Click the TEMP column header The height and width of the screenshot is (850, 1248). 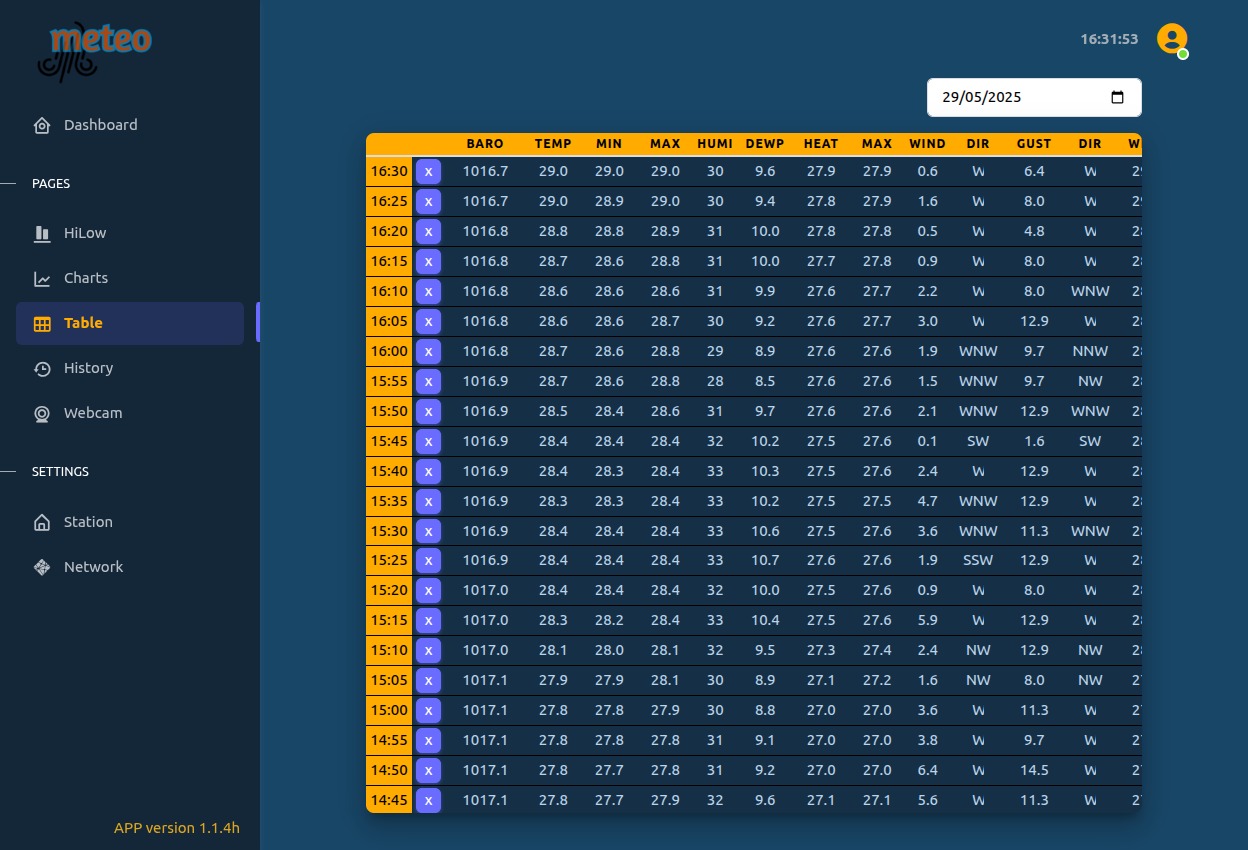point(553,144)
